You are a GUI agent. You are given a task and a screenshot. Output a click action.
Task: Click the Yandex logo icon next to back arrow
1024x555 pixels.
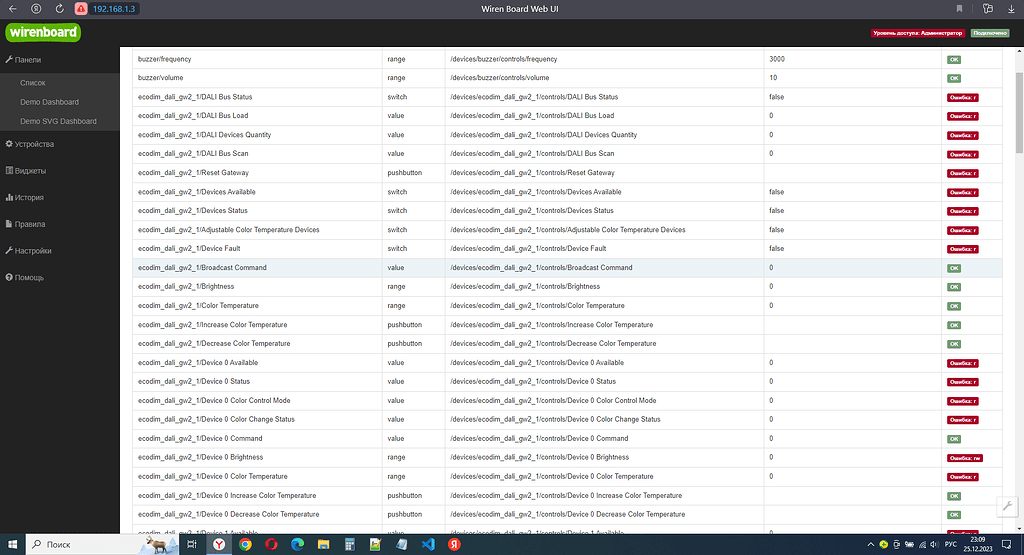[36, 8]
